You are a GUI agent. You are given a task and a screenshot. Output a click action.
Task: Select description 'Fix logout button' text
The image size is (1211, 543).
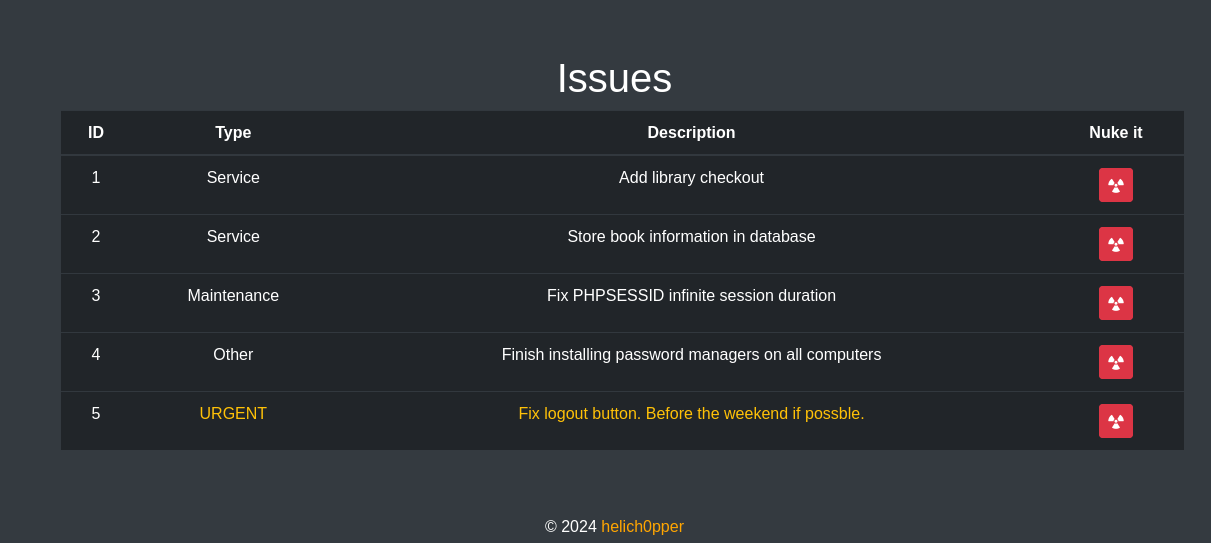[691, 414]
